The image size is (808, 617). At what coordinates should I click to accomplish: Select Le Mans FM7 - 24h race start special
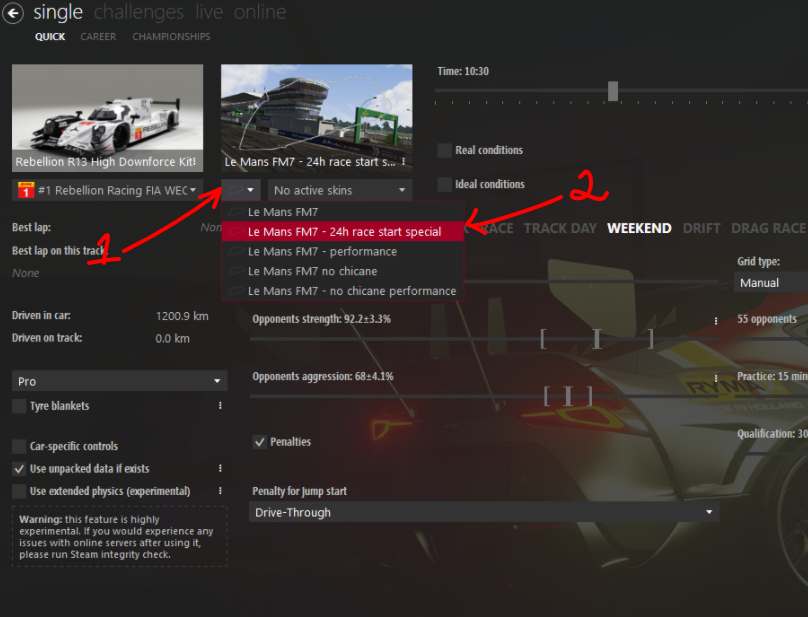click(343, 231)
